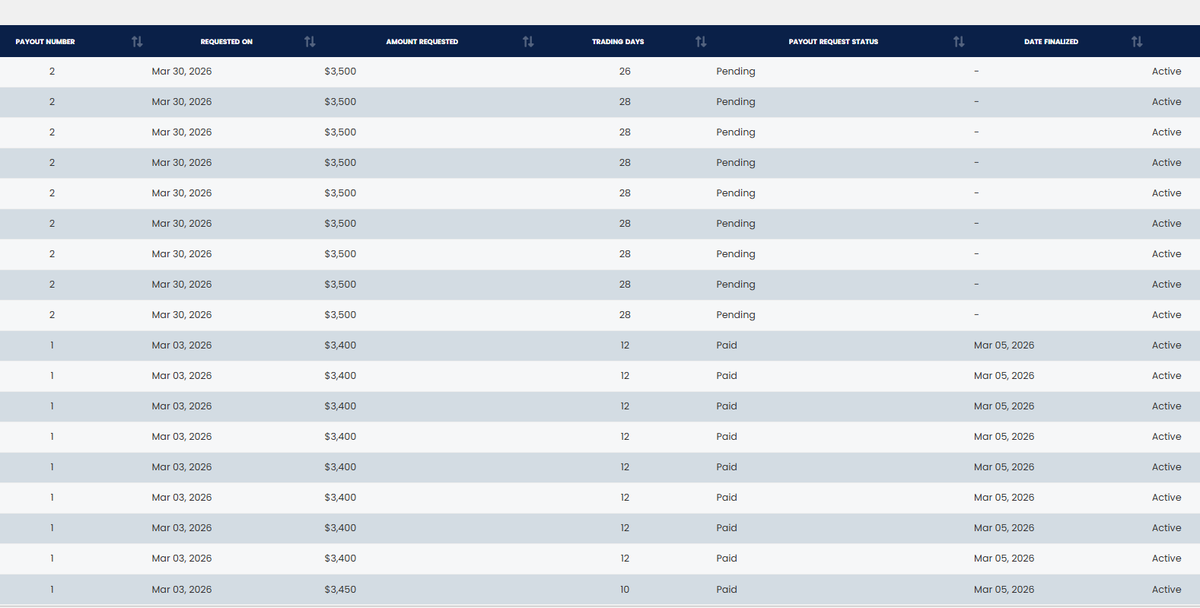
Task: Click Active in the 26-trading-days row
Action: [1166, 72]
